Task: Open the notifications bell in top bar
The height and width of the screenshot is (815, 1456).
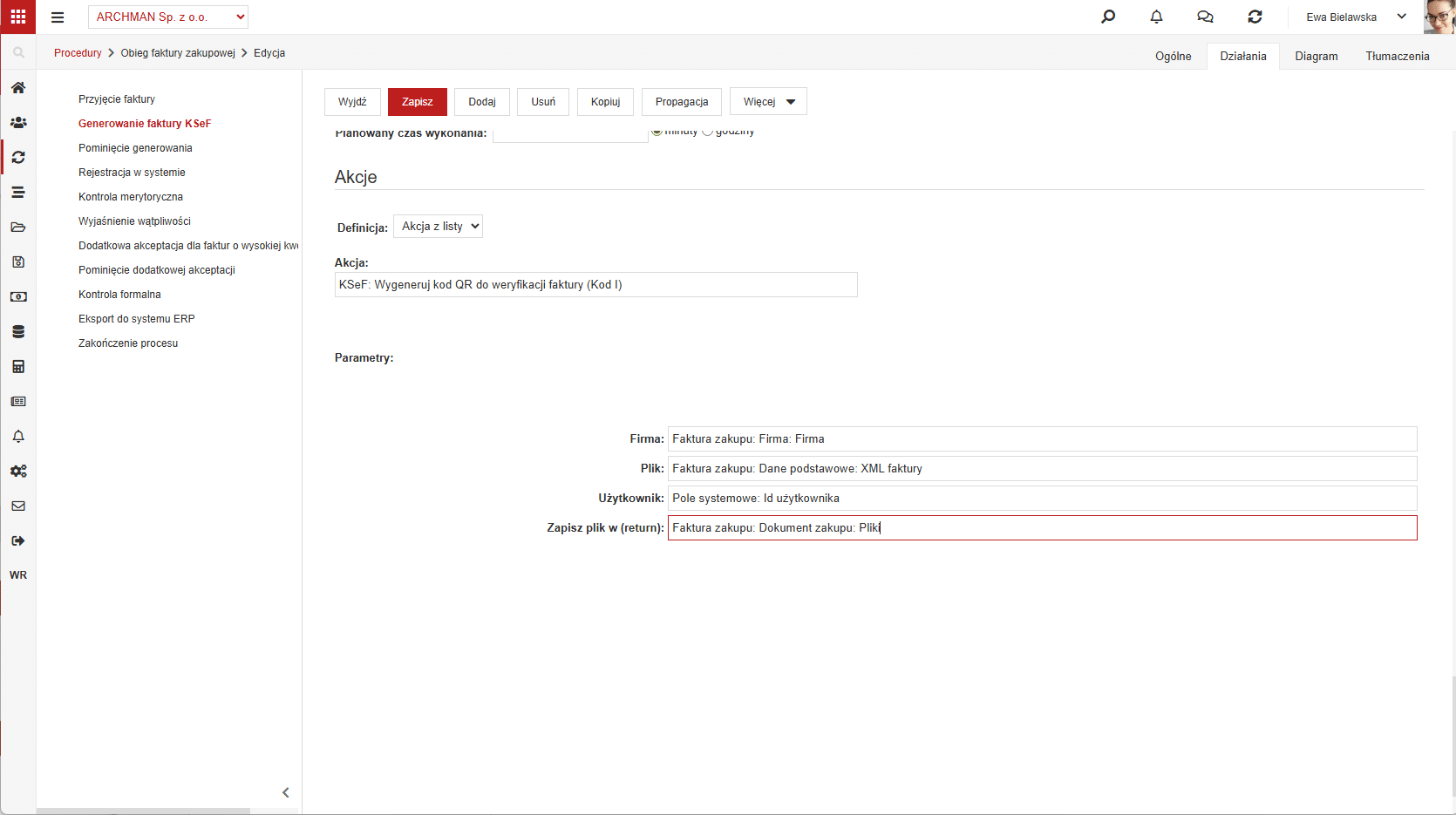Action: pos(1156,17)
